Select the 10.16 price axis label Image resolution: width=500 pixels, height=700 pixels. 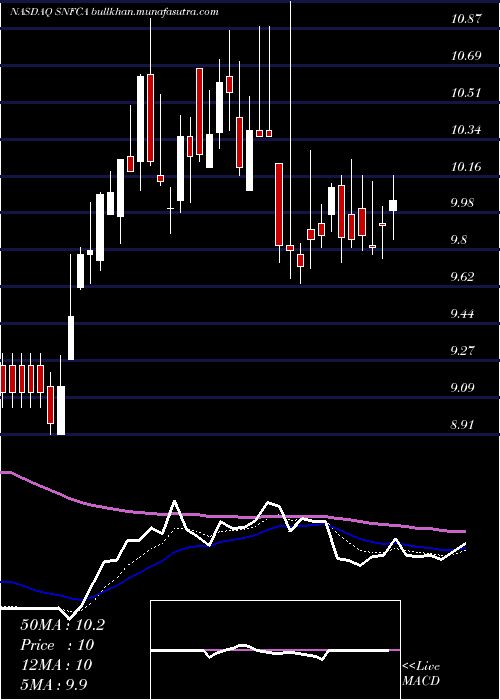(466, 167)
